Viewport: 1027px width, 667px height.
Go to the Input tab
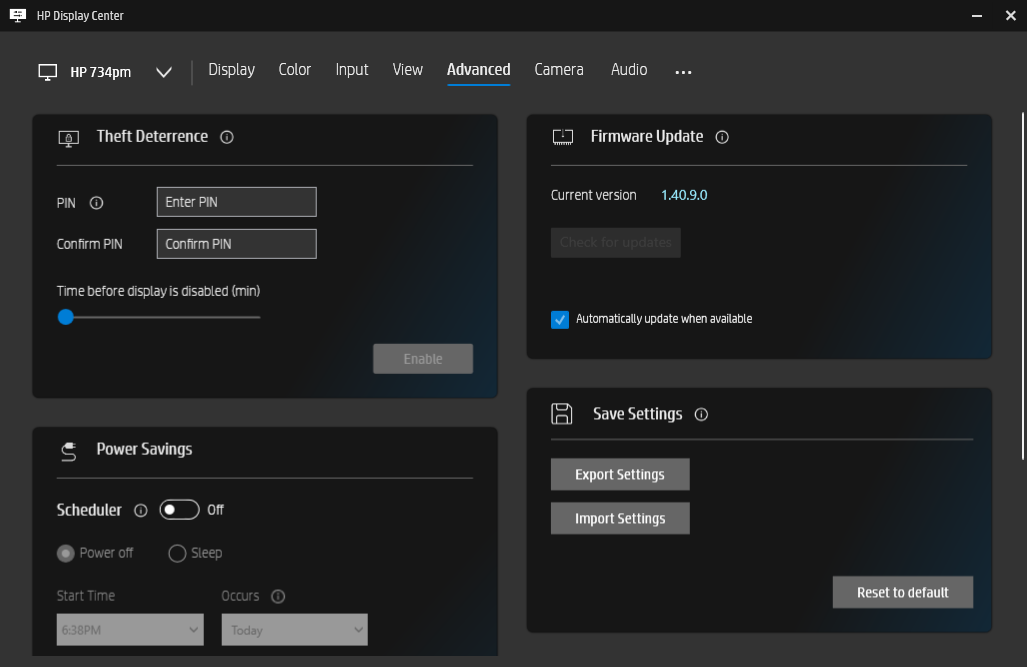(352, 69)
